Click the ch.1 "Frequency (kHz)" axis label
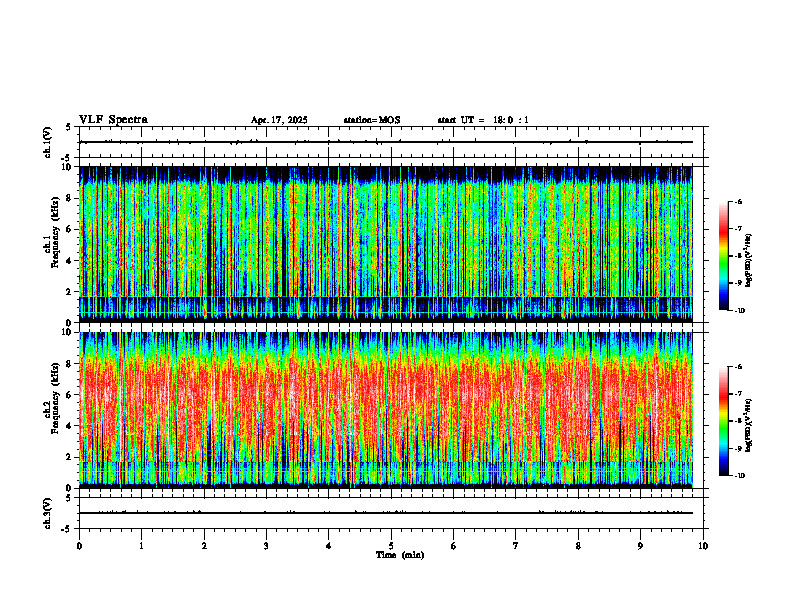 (56, 233)
